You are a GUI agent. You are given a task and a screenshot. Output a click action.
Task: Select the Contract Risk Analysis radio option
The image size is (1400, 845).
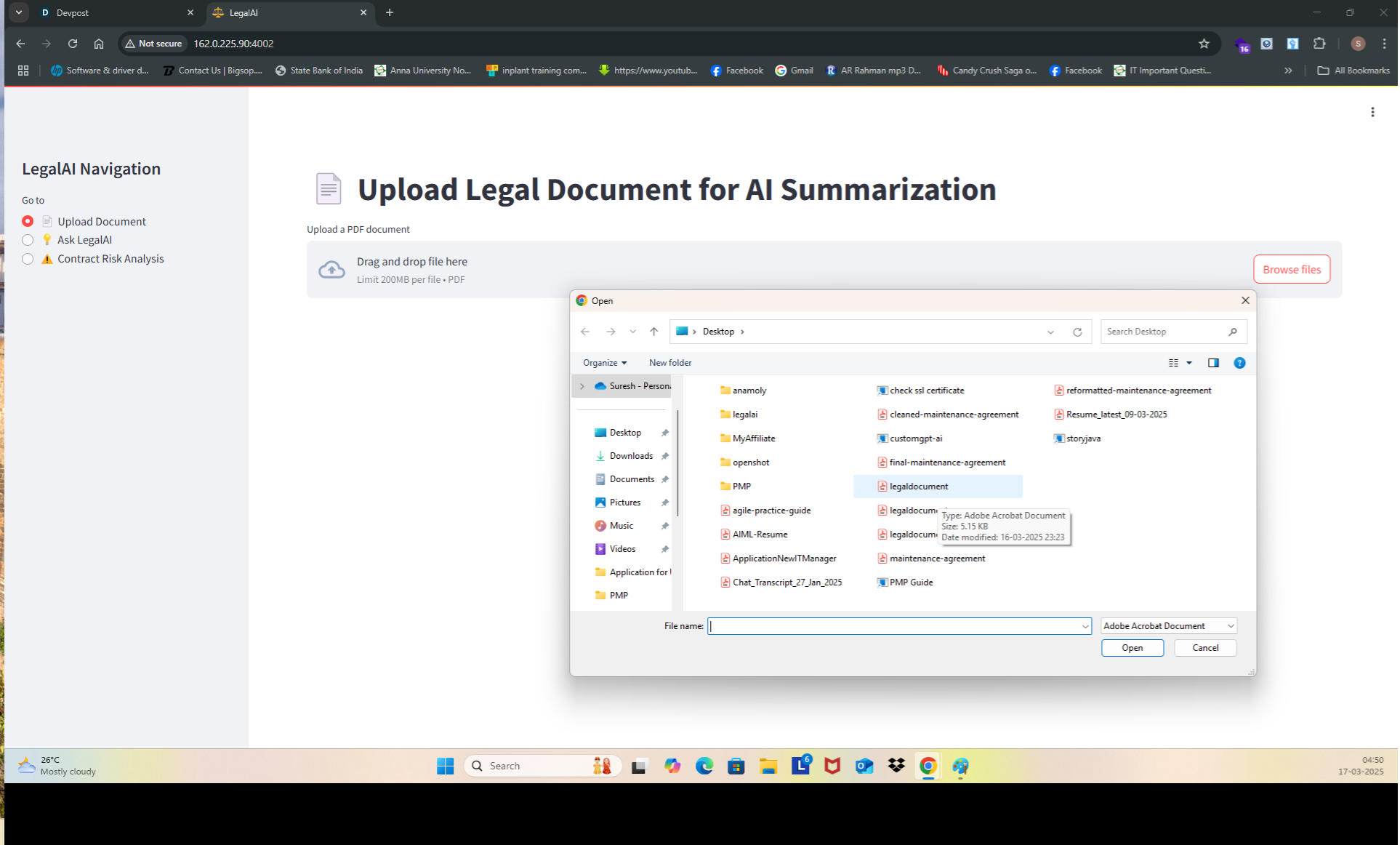point(28,259)
